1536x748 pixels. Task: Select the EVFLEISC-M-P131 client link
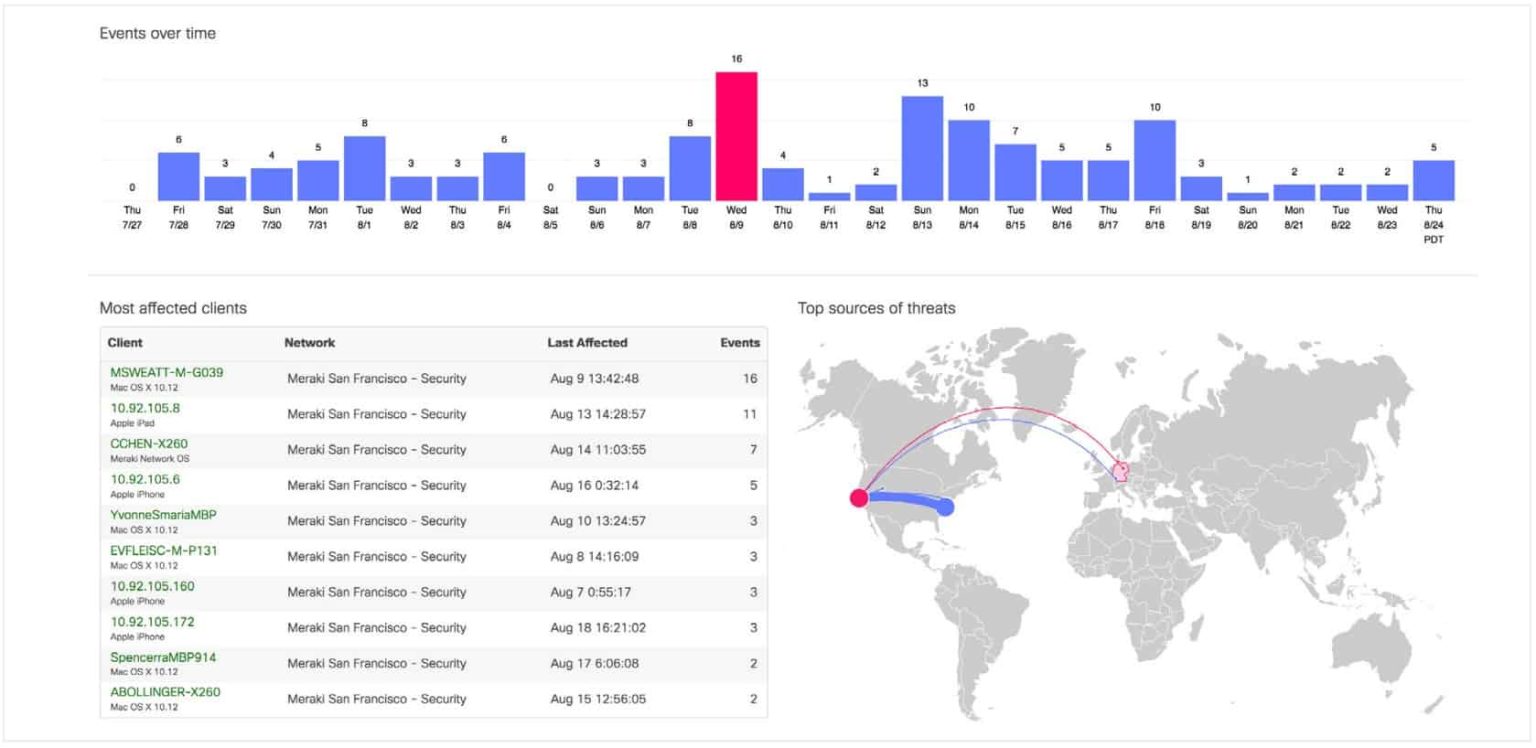point(164,550)
